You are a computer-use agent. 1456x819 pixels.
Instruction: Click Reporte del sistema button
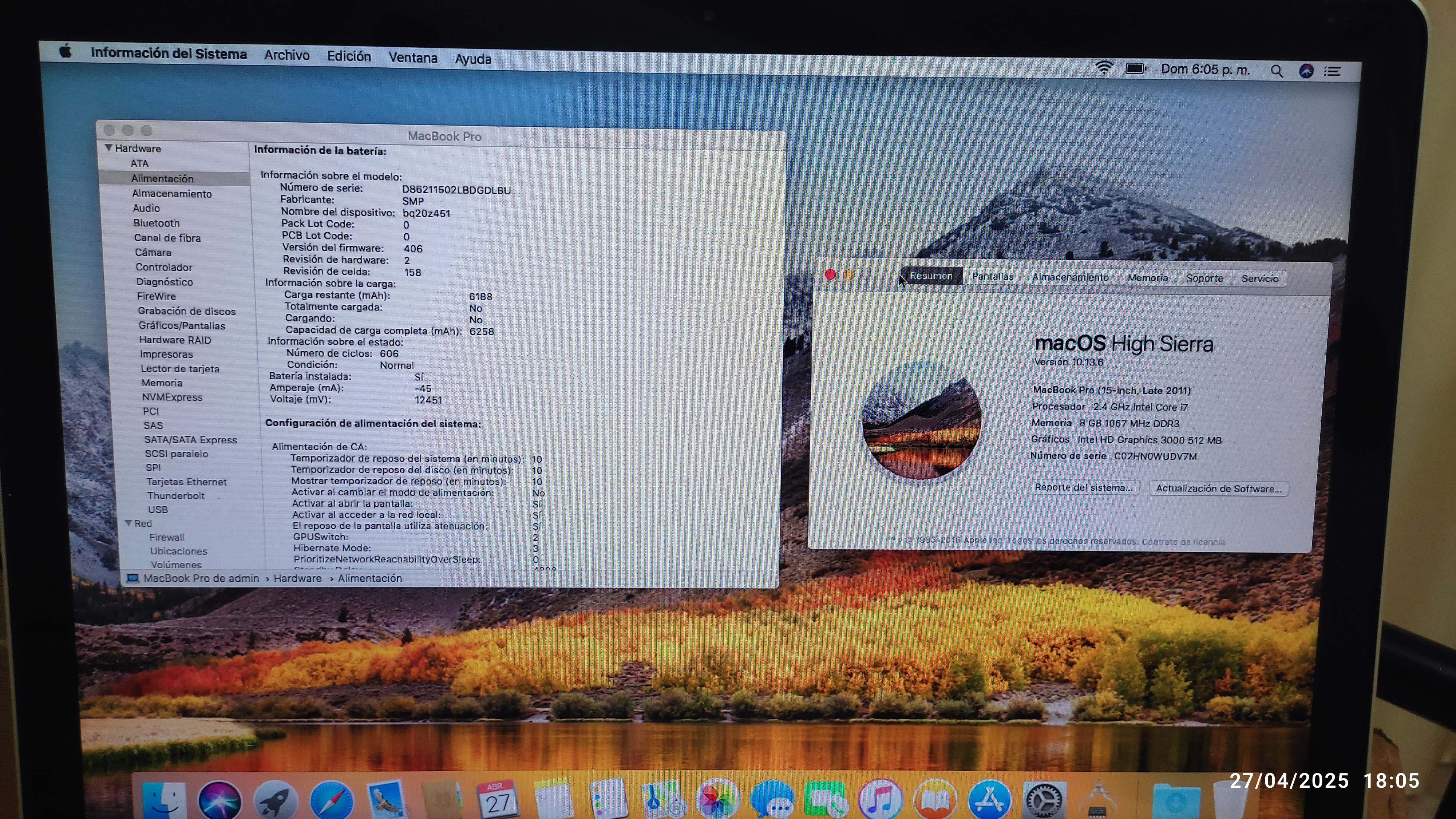click(1083, 488)
